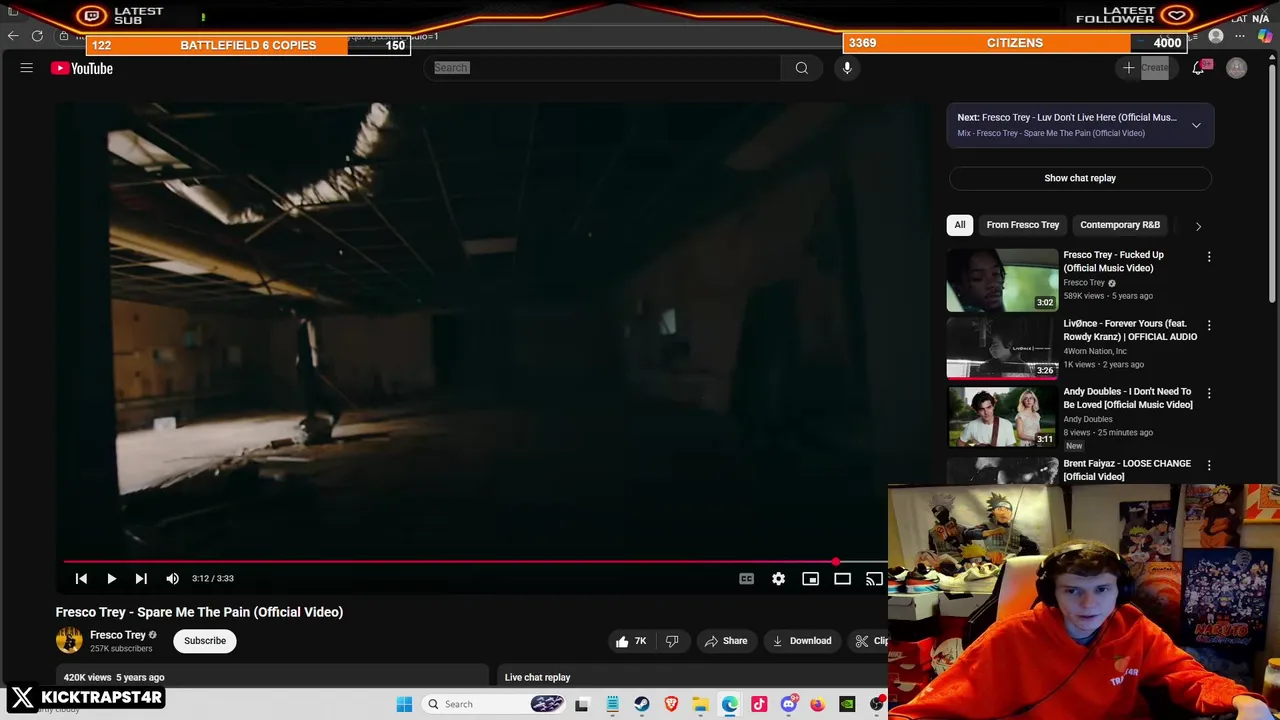Open Steam from the taskbar
Screen dimensions: 1280x720
[x=642, y=704]
